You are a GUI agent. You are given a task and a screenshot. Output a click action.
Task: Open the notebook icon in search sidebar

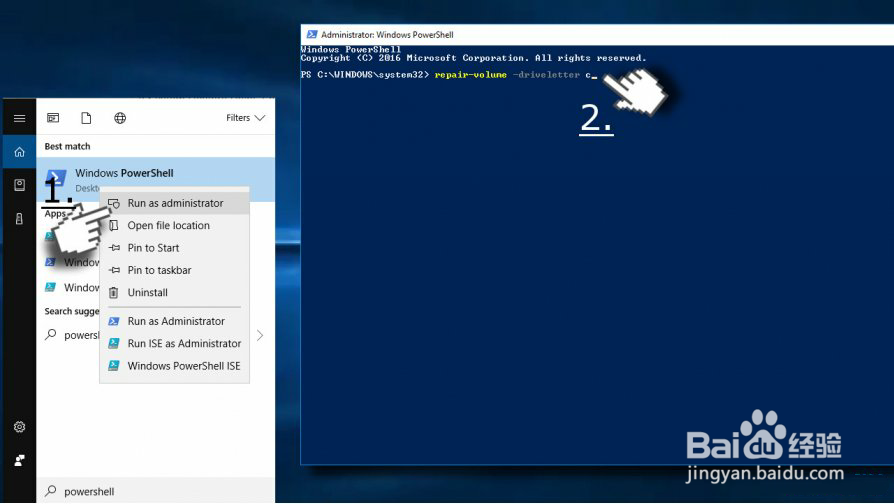(x=19, y=185)
